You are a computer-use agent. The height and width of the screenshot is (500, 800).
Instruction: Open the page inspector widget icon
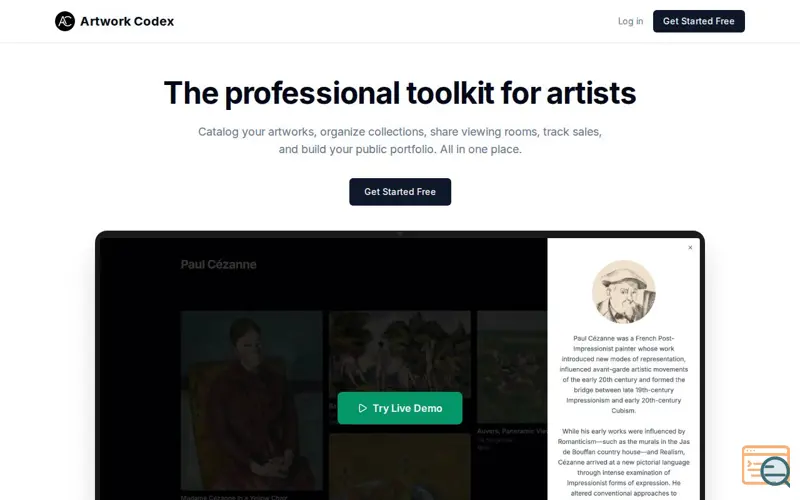[x=766, y=465]
